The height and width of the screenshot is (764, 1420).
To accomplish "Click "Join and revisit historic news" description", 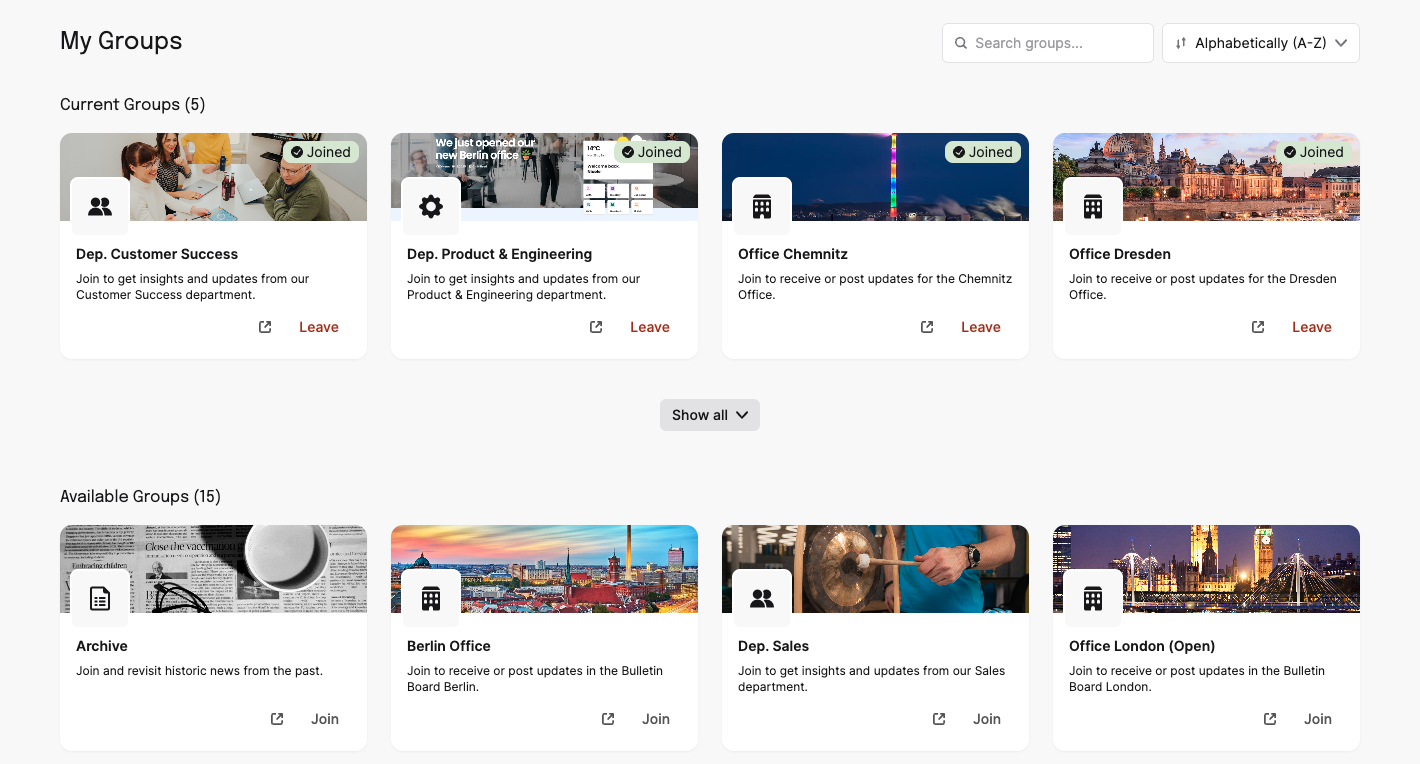I will point(200,671).
